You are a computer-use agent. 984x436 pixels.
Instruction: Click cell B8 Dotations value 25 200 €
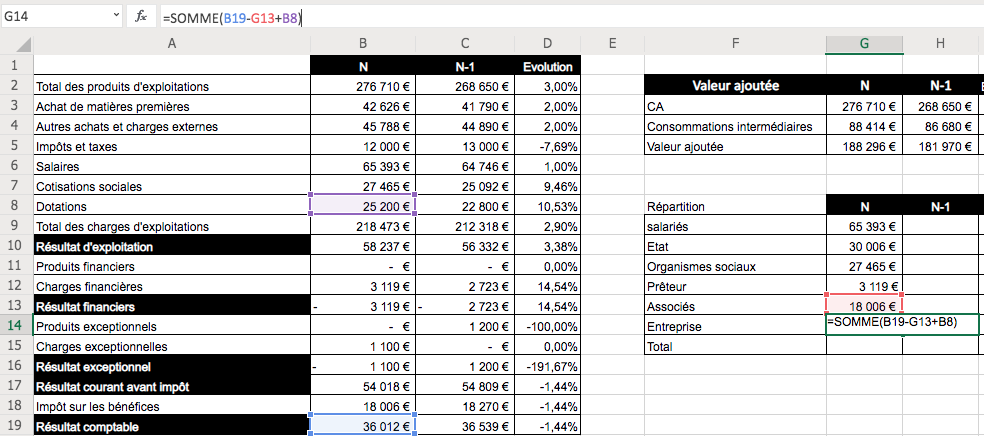363,206
